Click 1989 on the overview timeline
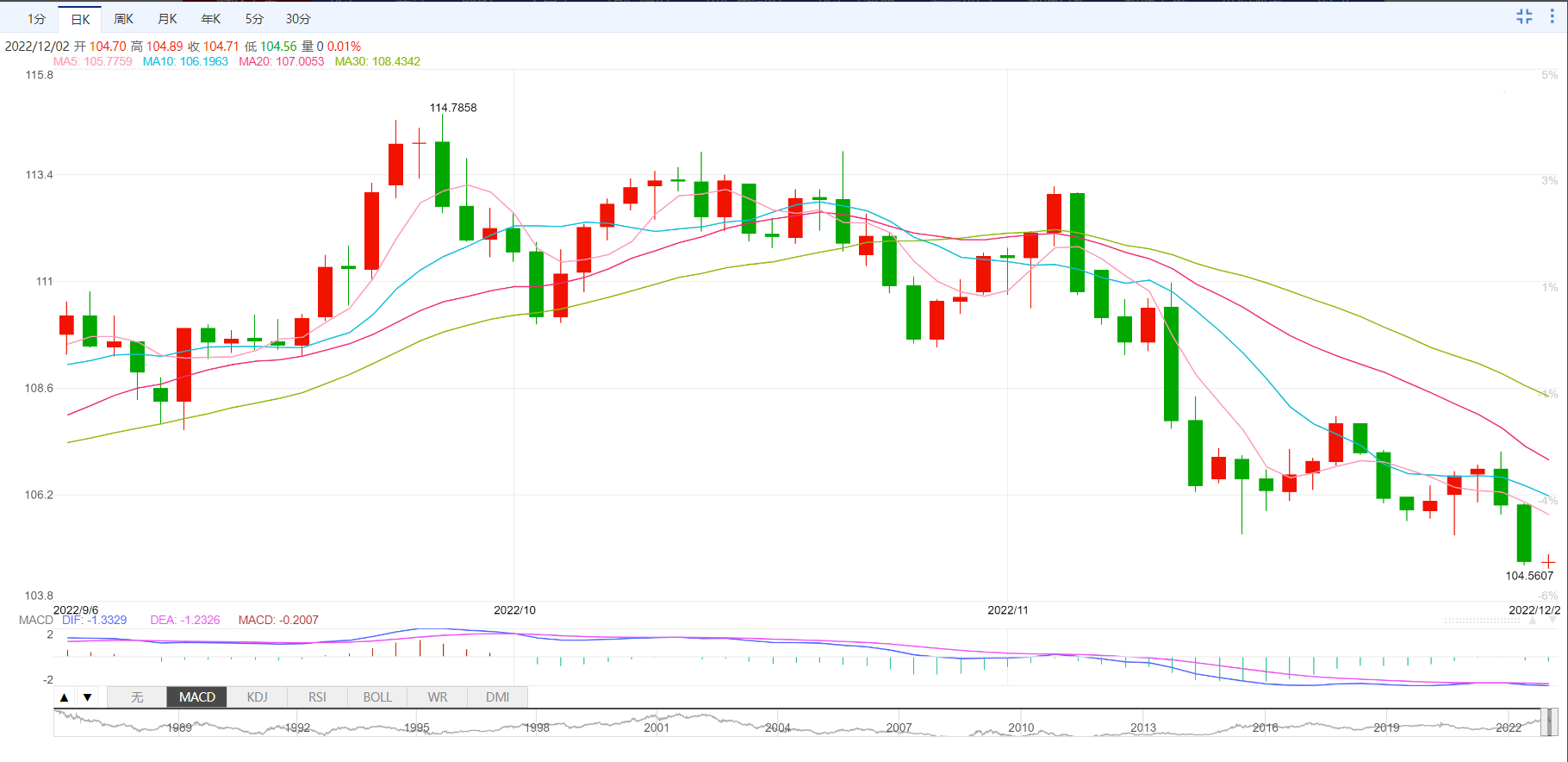The width and height of the screenshot is (1568, 762). click(179, 728)
